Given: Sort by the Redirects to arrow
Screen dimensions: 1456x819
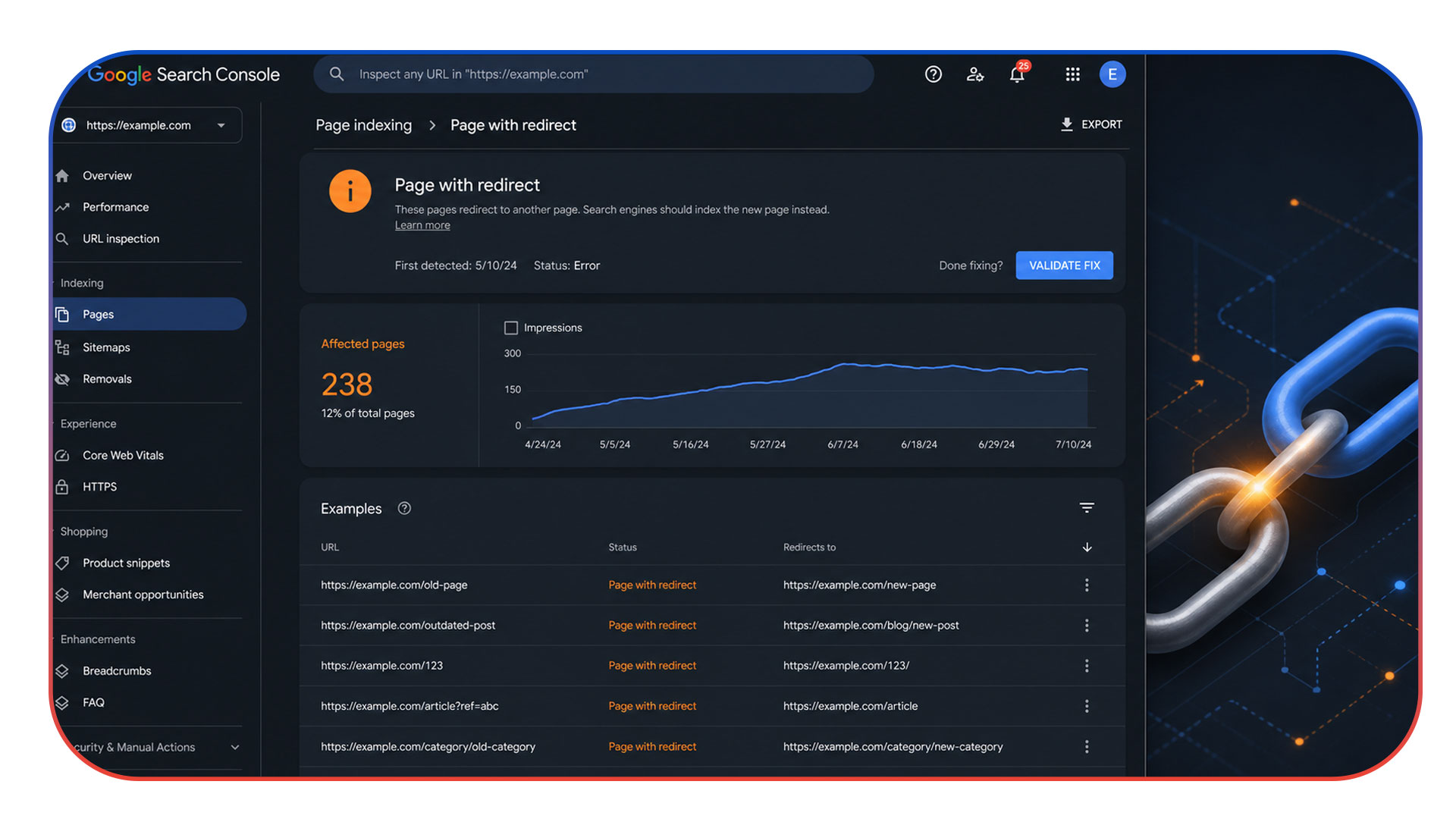Looking at the screenshot, I should pyautogui.click(x=1087, y=548).
